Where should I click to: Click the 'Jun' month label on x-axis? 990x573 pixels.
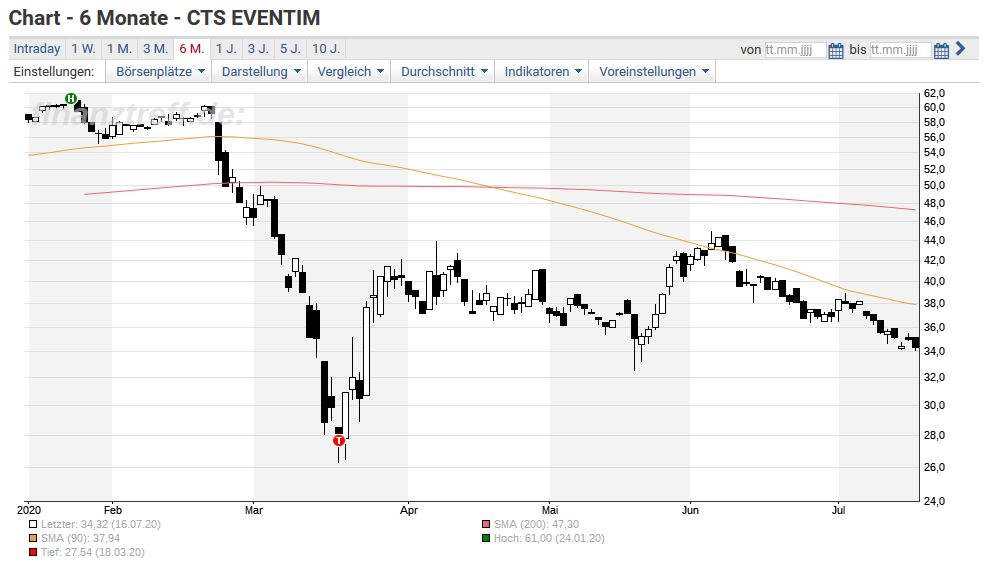coord(690,510)
